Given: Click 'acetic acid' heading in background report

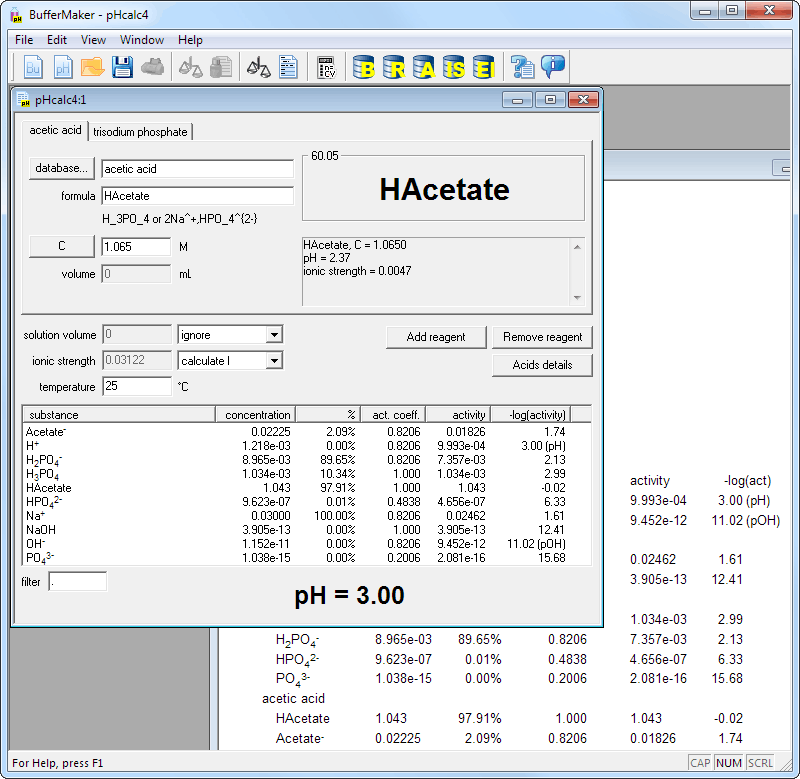Looking at the screenshot, I should coord(293,698).
